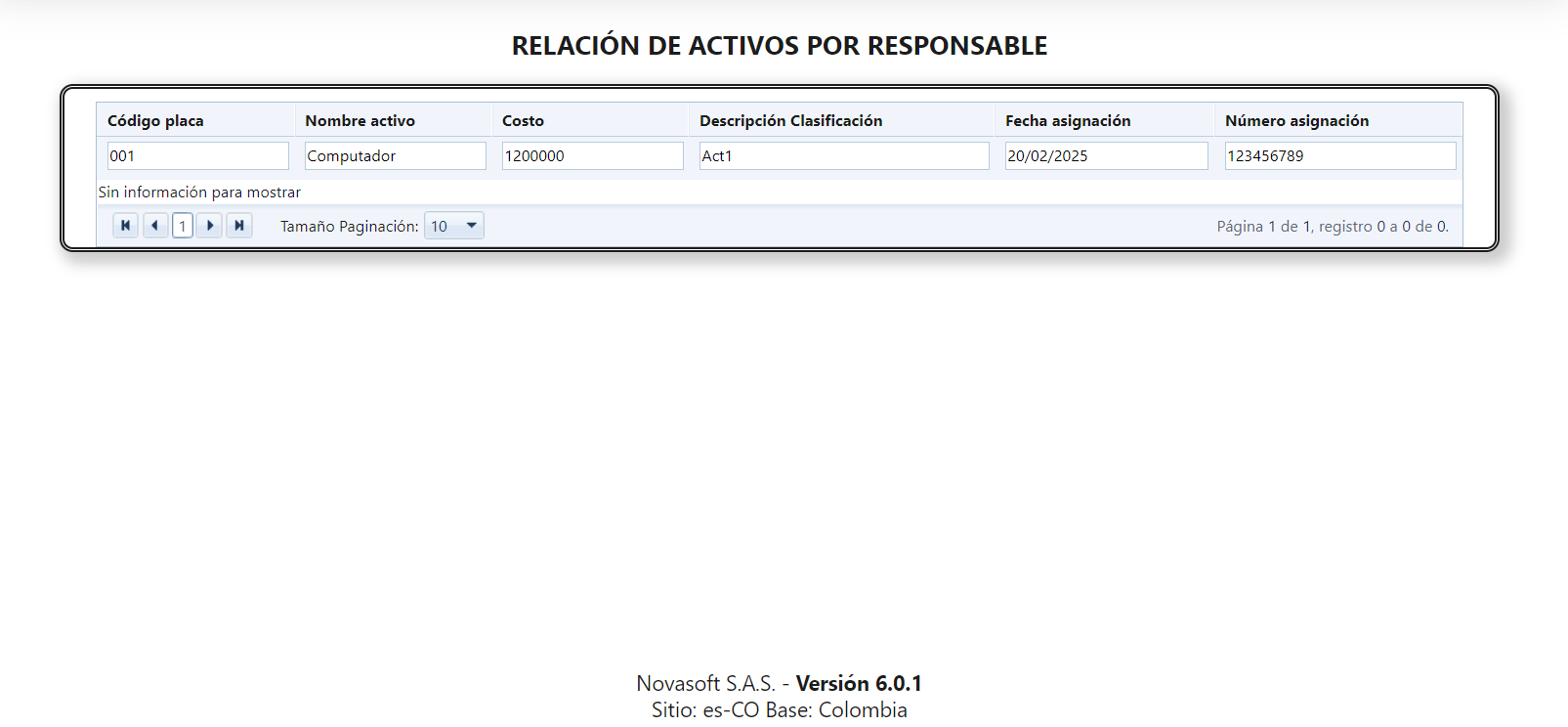
Task: Sort by Costo column header
Action: (x=523, y=120)
